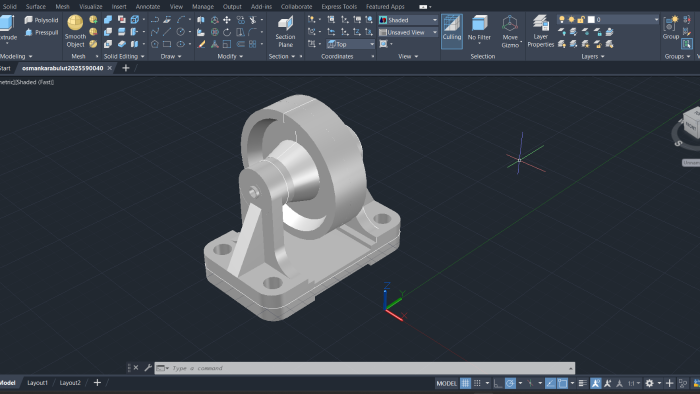This screenshot has height=394, width=700.
Task: Open the Visualize ribbon tab
Action: [x=91, y=6]
